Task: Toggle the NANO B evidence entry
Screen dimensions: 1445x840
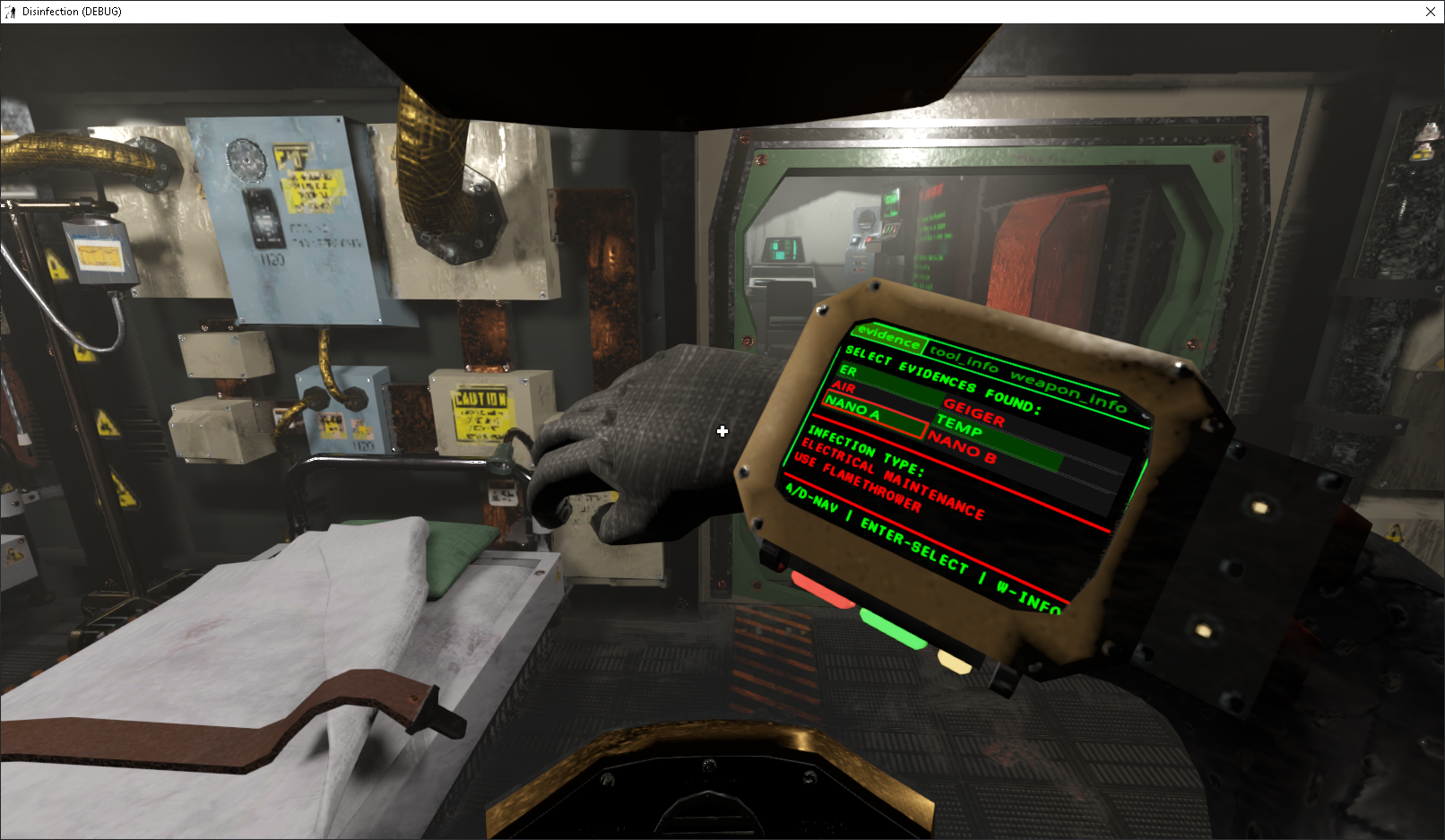Action: point(962,446)
